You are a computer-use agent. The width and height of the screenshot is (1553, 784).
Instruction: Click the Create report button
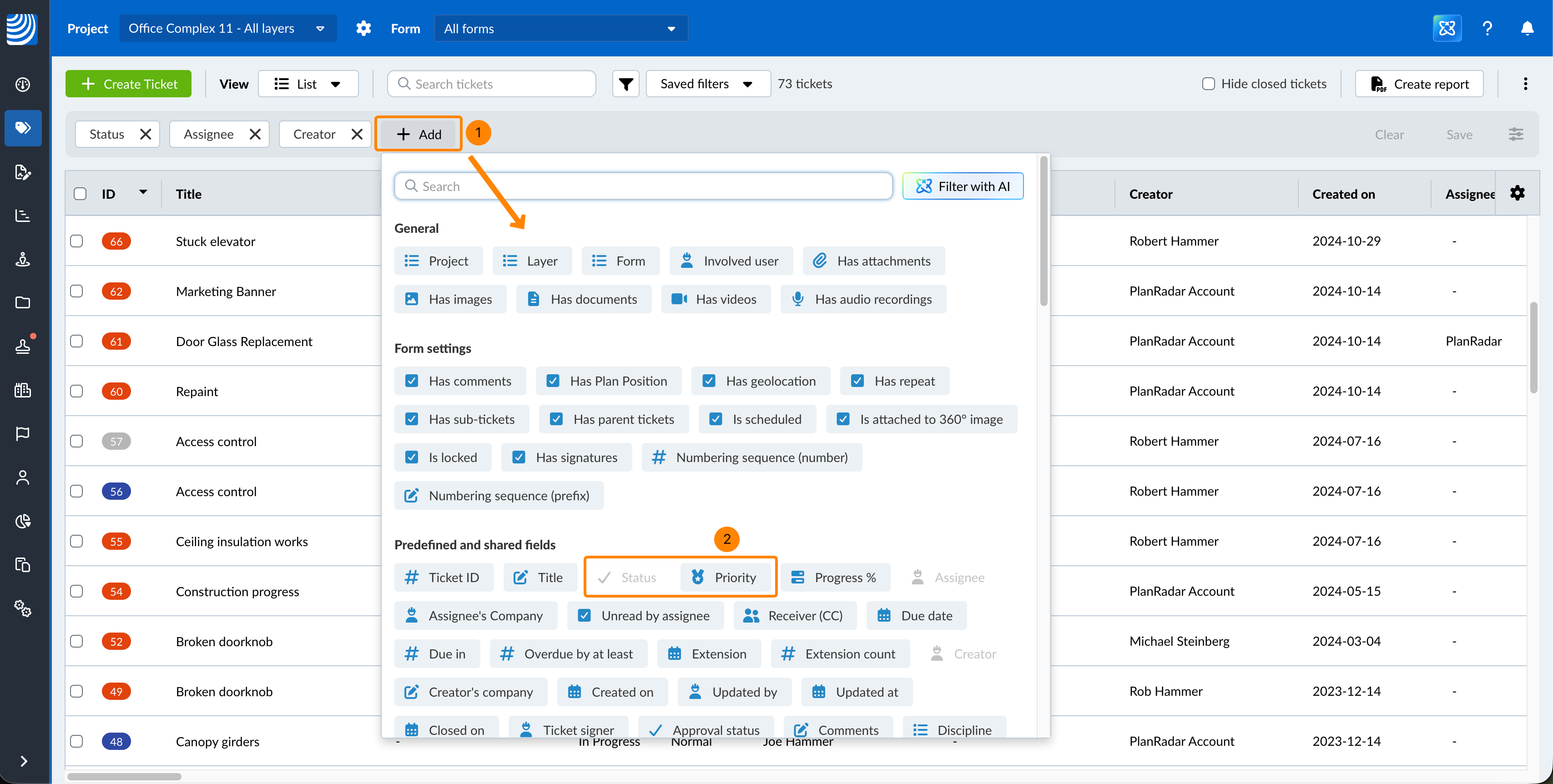[1419, 84]
